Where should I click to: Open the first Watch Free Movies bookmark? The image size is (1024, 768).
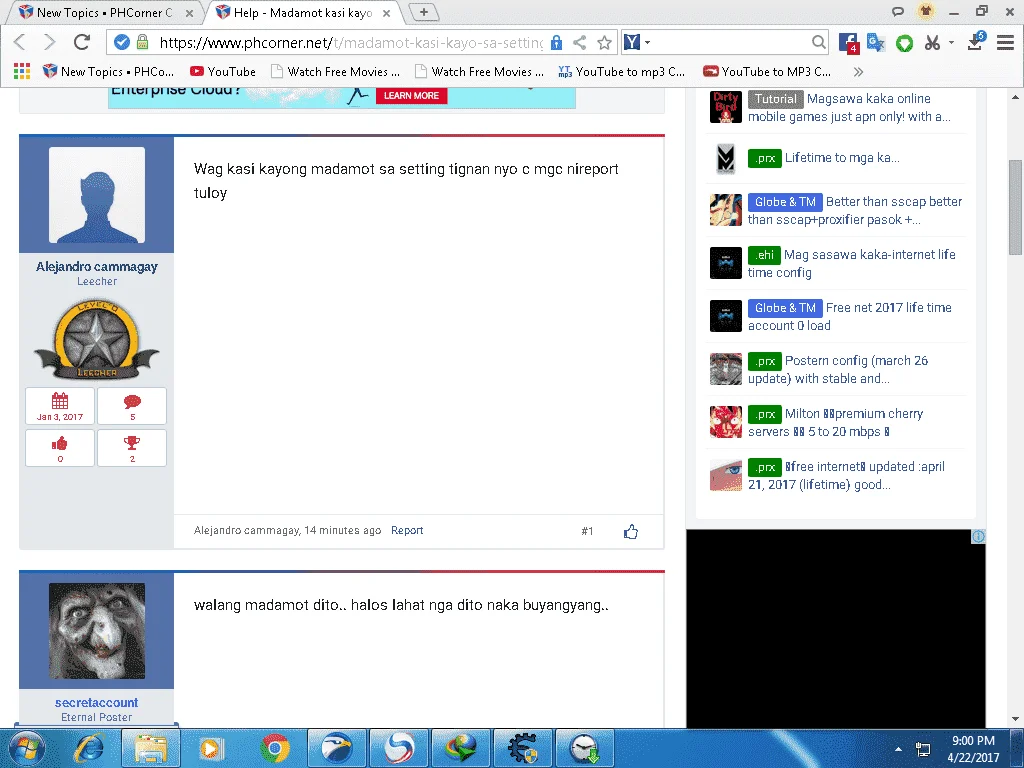pos(335,71)
